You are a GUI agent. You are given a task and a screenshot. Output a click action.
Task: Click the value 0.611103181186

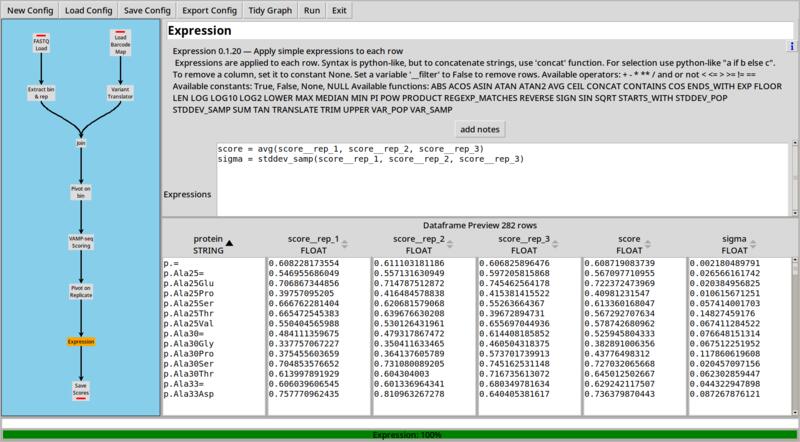click(x=409, y=263)
